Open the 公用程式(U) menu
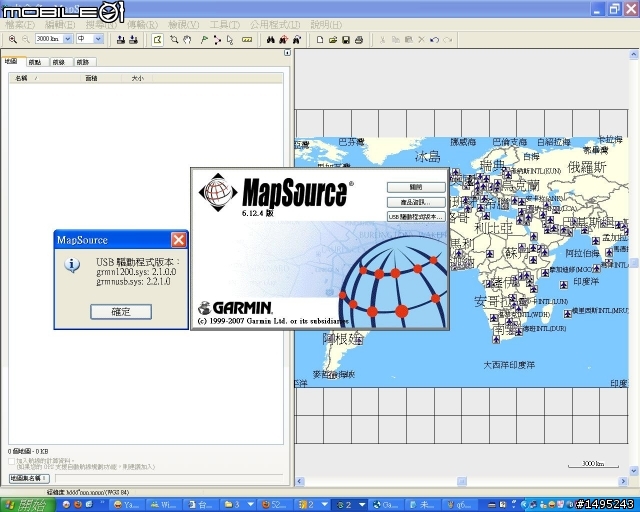Screen dimensions: 640x512 coord(275,25)
